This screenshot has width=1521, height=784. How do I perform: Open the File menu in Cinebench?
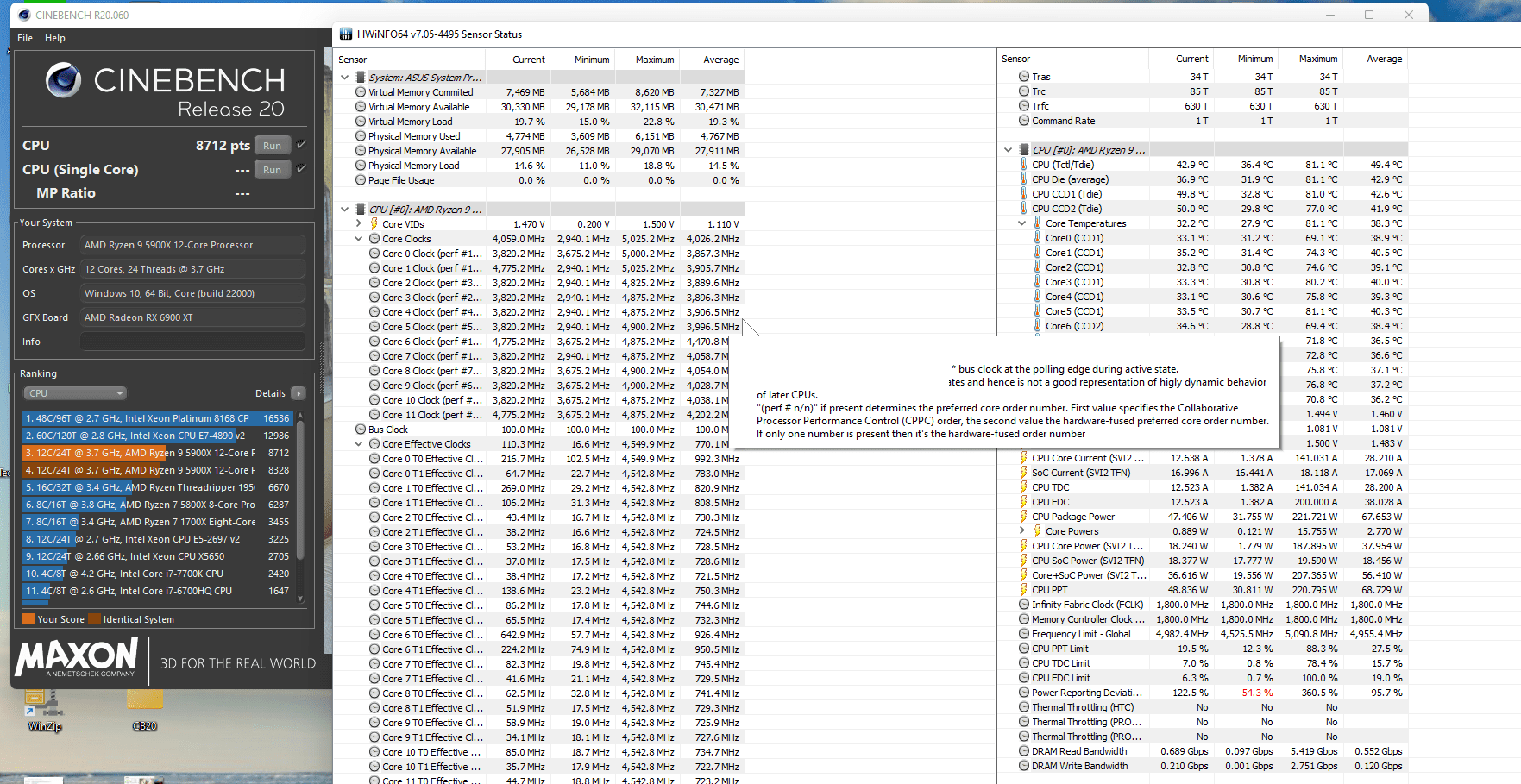(x=25, y=38)
